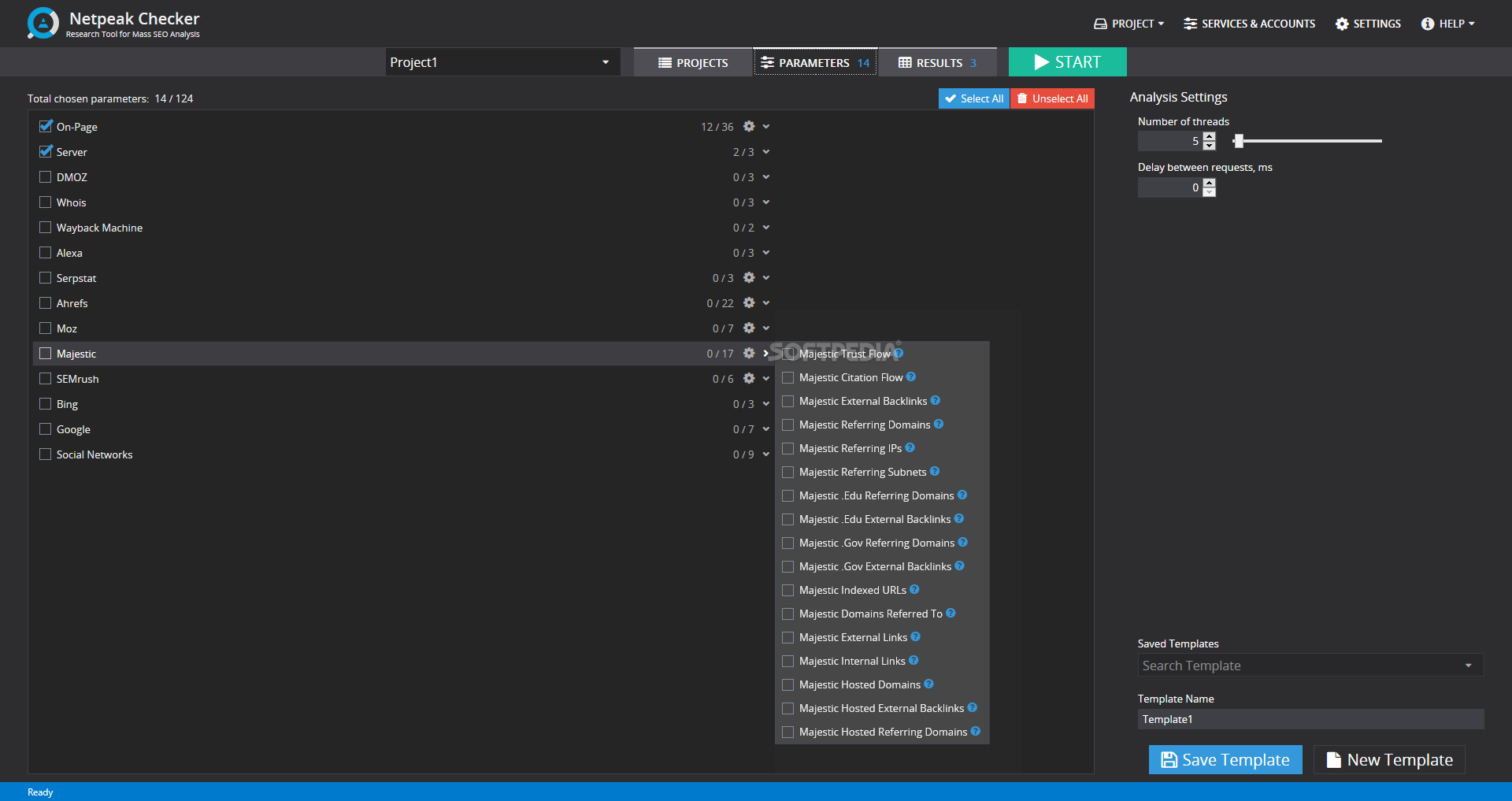This screenshot has height=801, width=1512.
Task: Expand the Social Networks chevron
Action: [x=765, y=454]
